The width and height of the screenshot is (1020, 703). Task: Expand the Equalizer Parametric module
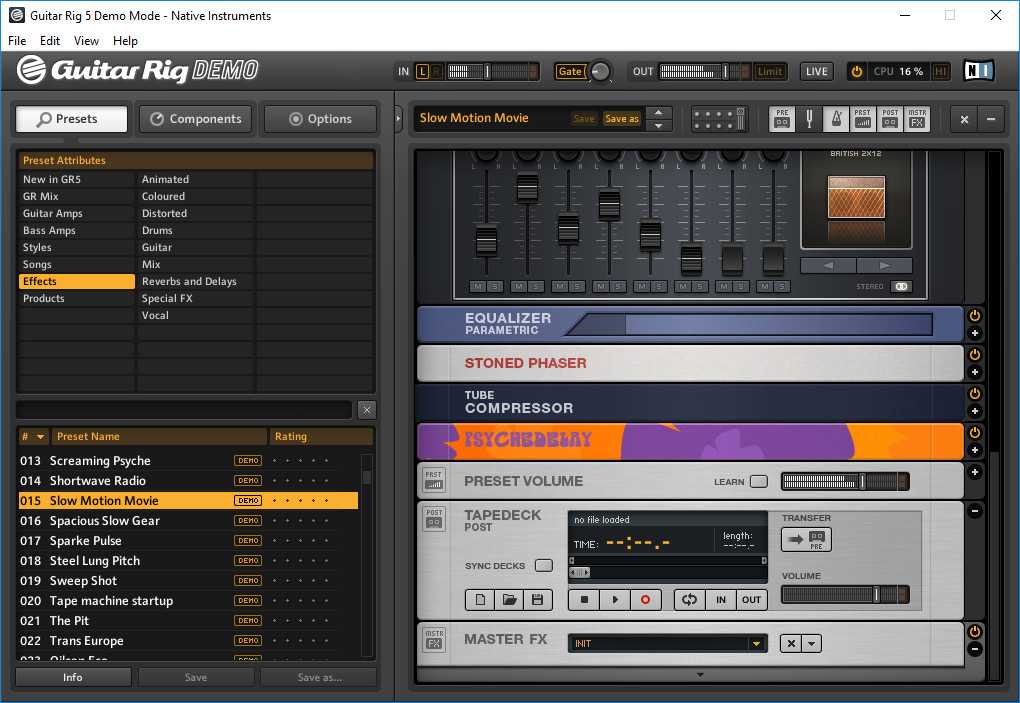coord(975,334)
